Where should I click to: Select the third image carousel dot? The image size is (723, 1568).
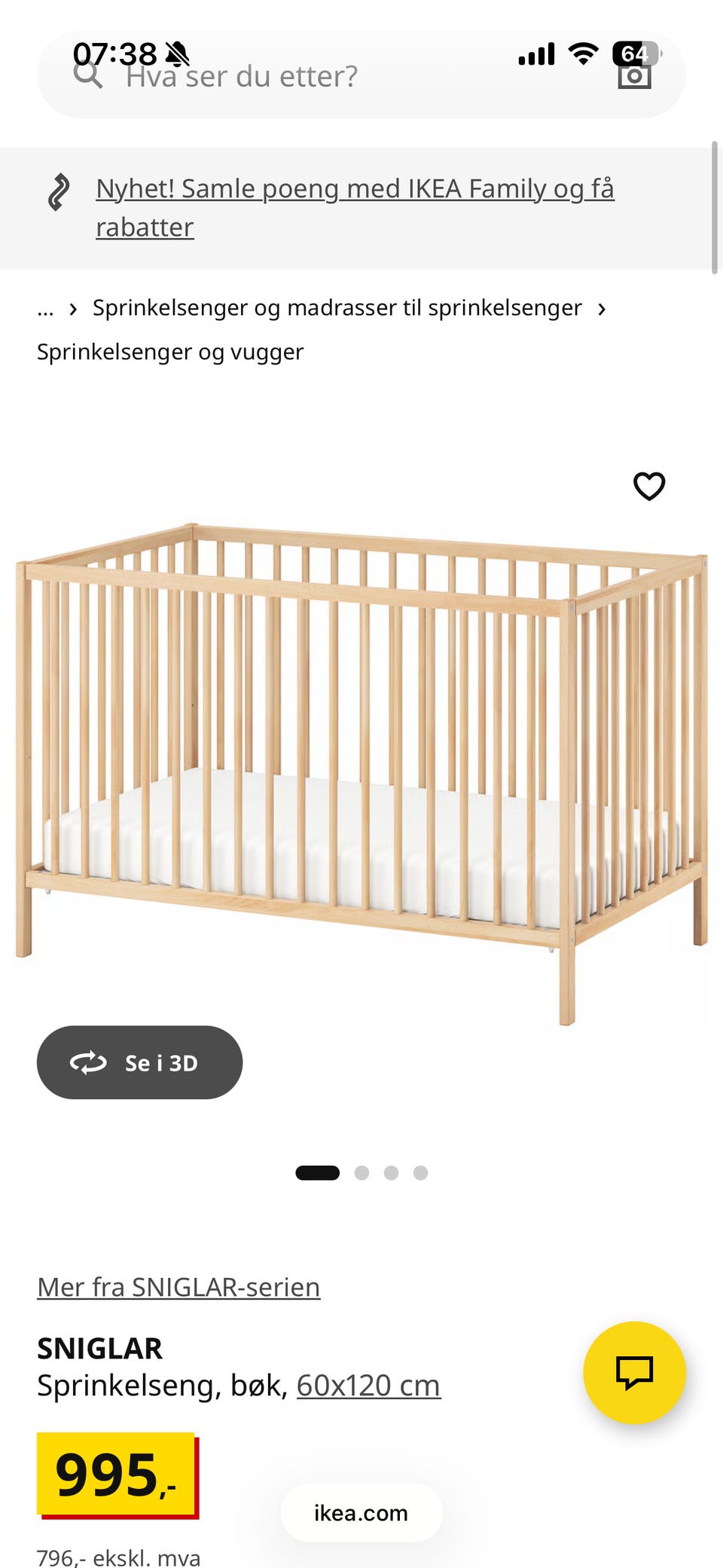pyautogui.click(x=391, y=1172)
